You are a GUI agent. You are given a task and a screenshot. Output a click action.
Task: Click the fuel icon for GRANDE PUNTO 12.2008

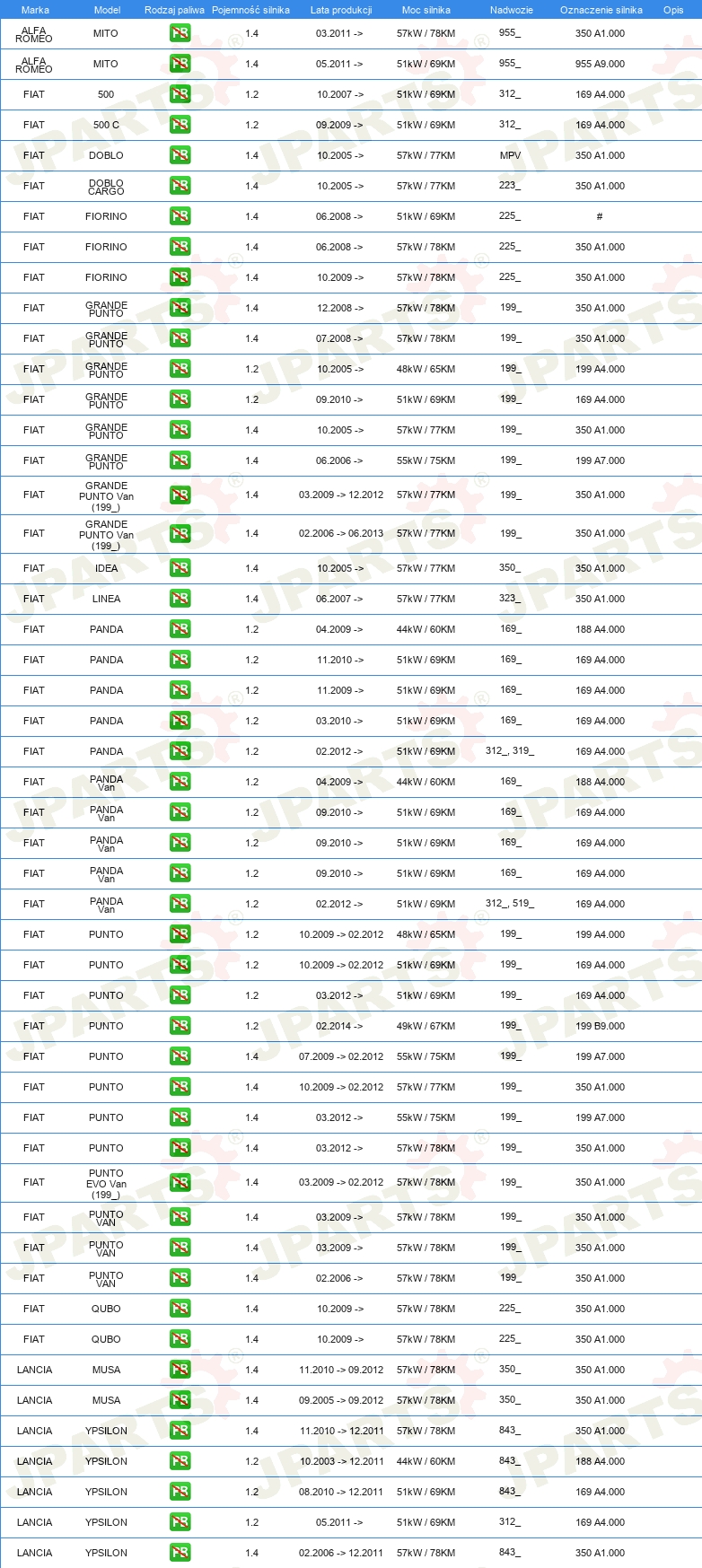[x=180, y=308]
